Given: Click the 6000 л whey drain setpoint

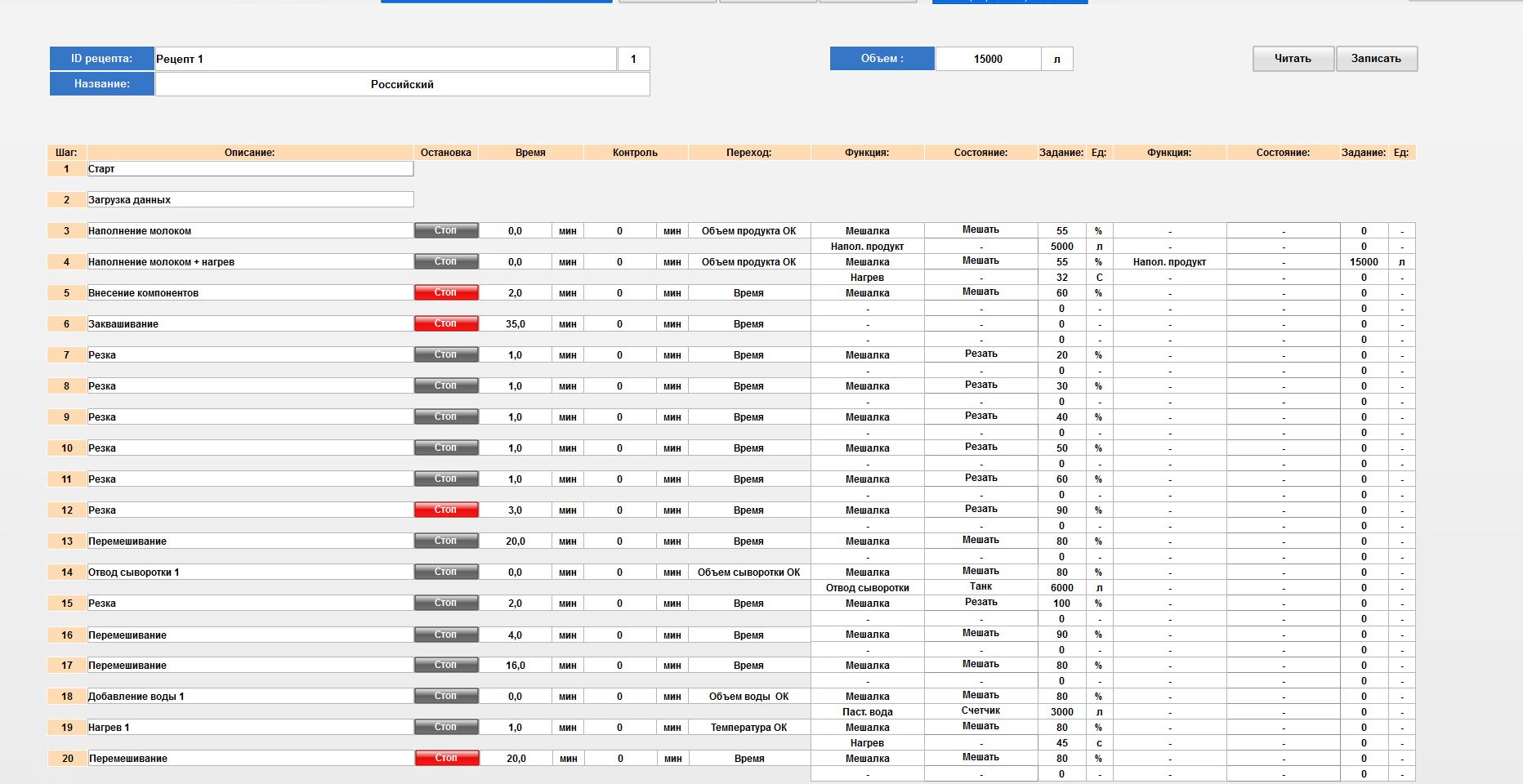Looking at the screenshot, I should (x=1061, y=588).
